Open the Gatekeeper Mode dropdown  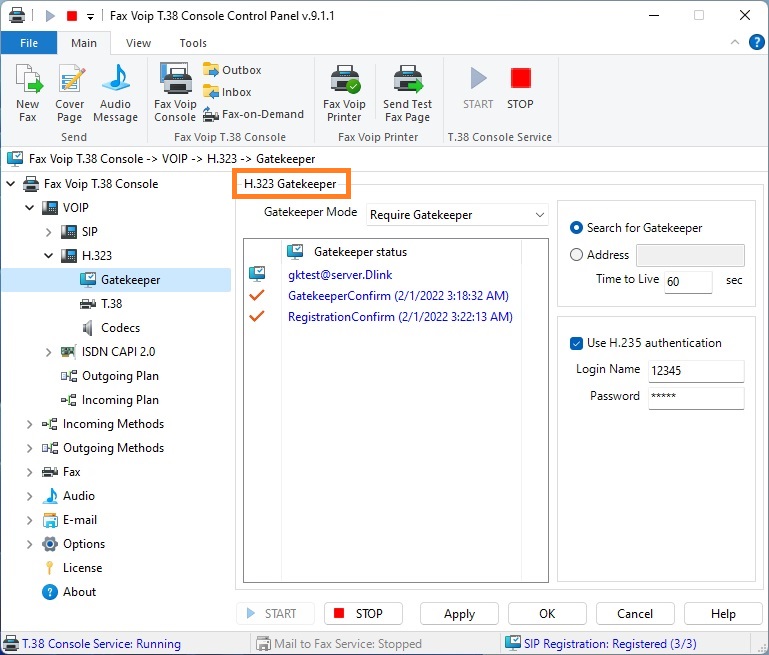click(457, 215)
